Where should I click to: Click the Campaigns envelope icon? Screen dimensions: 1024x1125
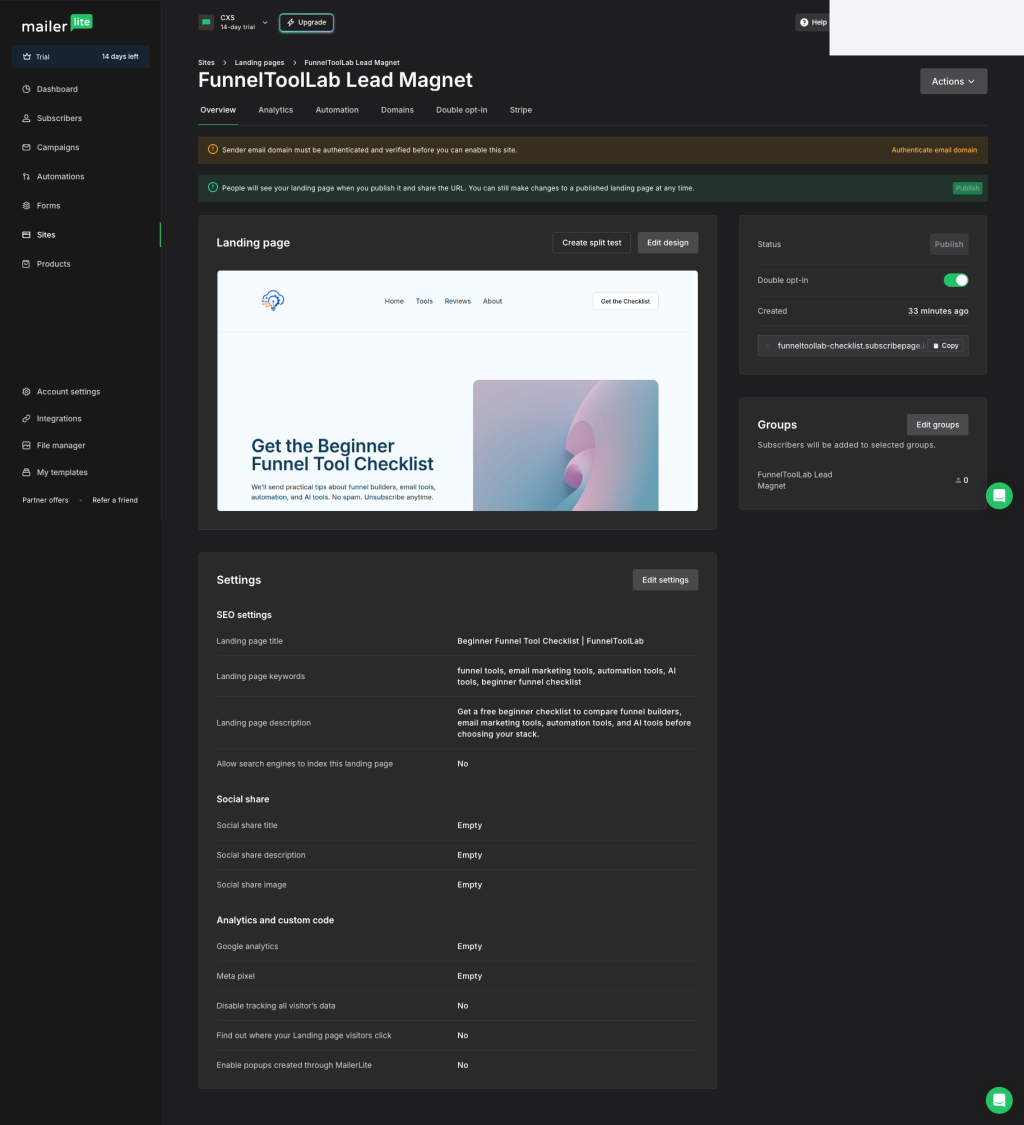point(27,147)
